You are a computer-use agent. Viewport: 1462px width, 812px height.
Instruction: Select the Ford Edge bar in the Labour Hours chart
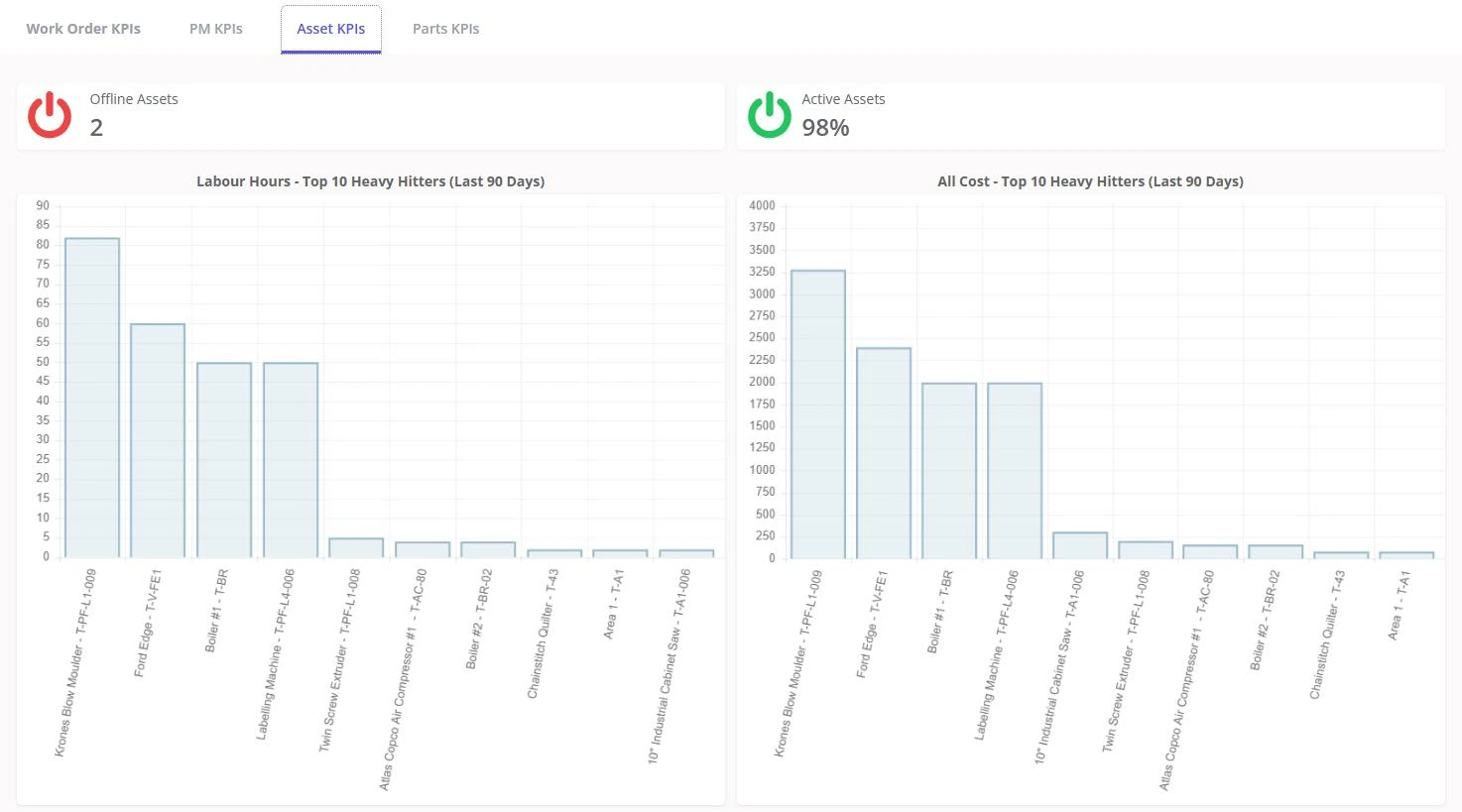coord(158,440)
